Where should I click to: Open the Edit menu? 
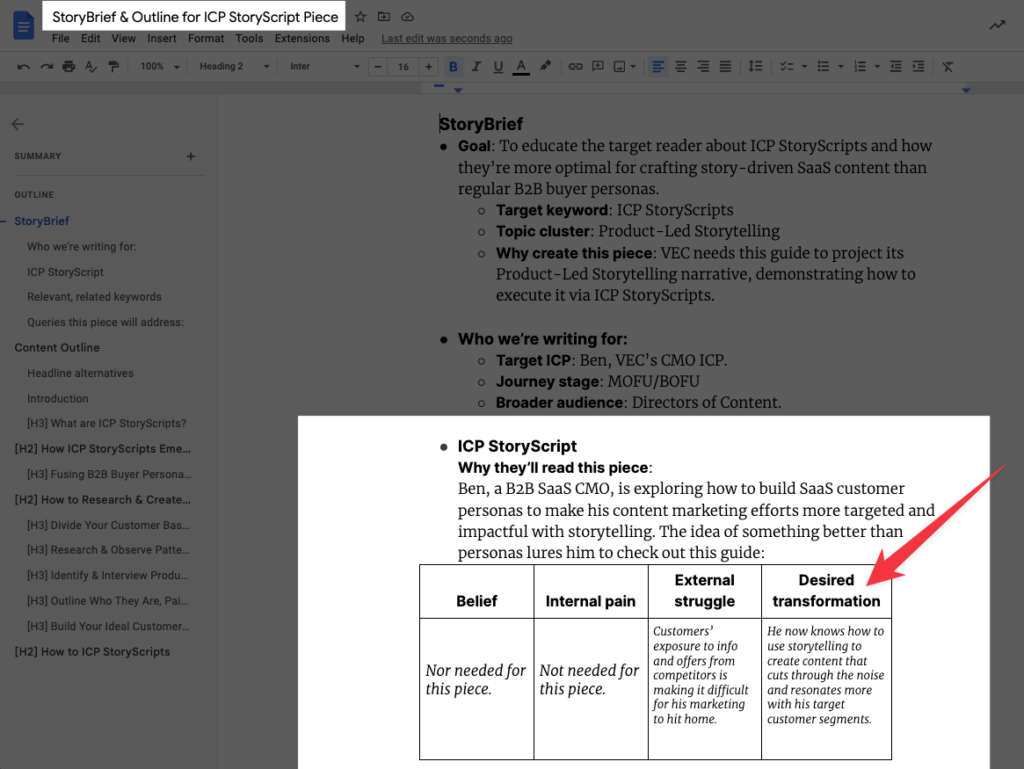[90, 39]
